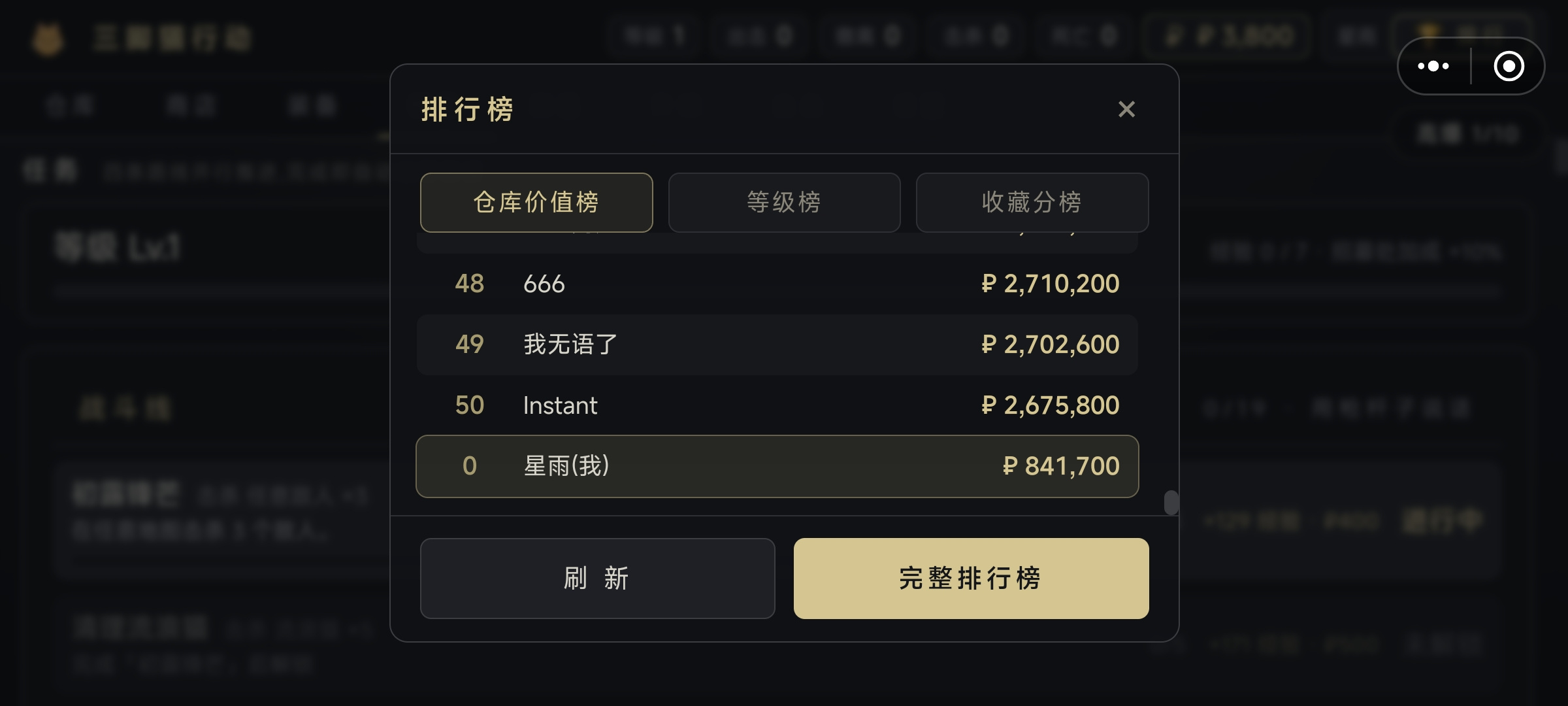Viewport: 1568px width, 706px height.
Task: Click rank number 49 in list
Action: coord(469,345)
